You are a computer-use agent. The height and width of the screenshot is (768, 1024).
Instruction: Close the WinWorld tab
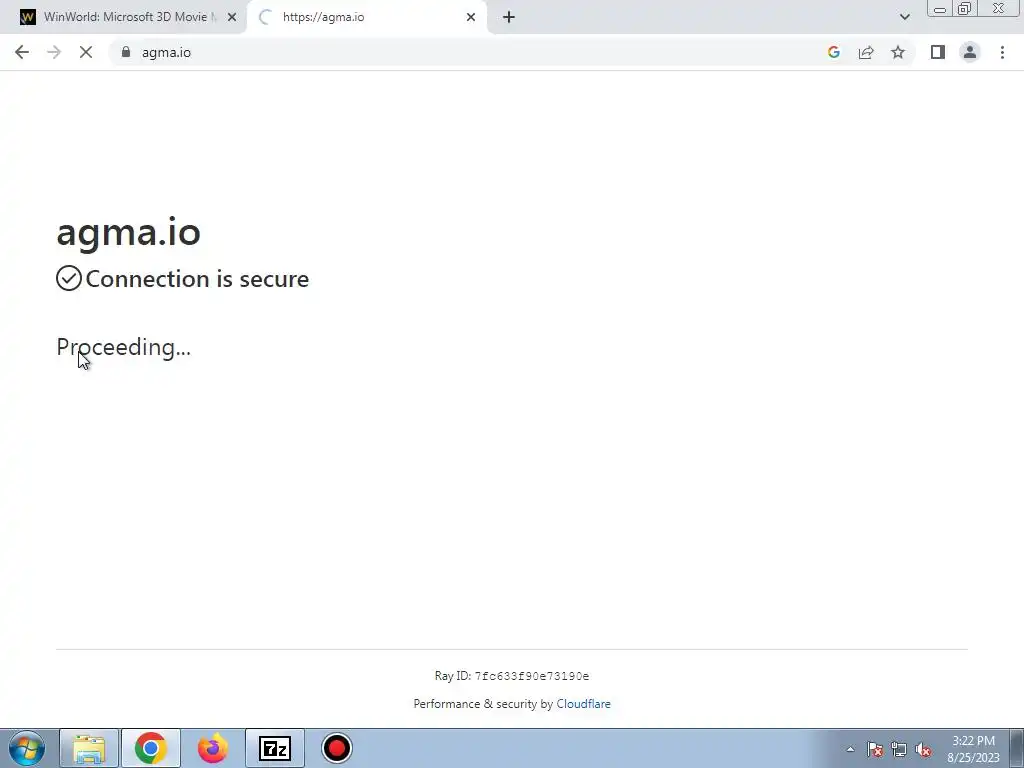click(x=232, y=17)
